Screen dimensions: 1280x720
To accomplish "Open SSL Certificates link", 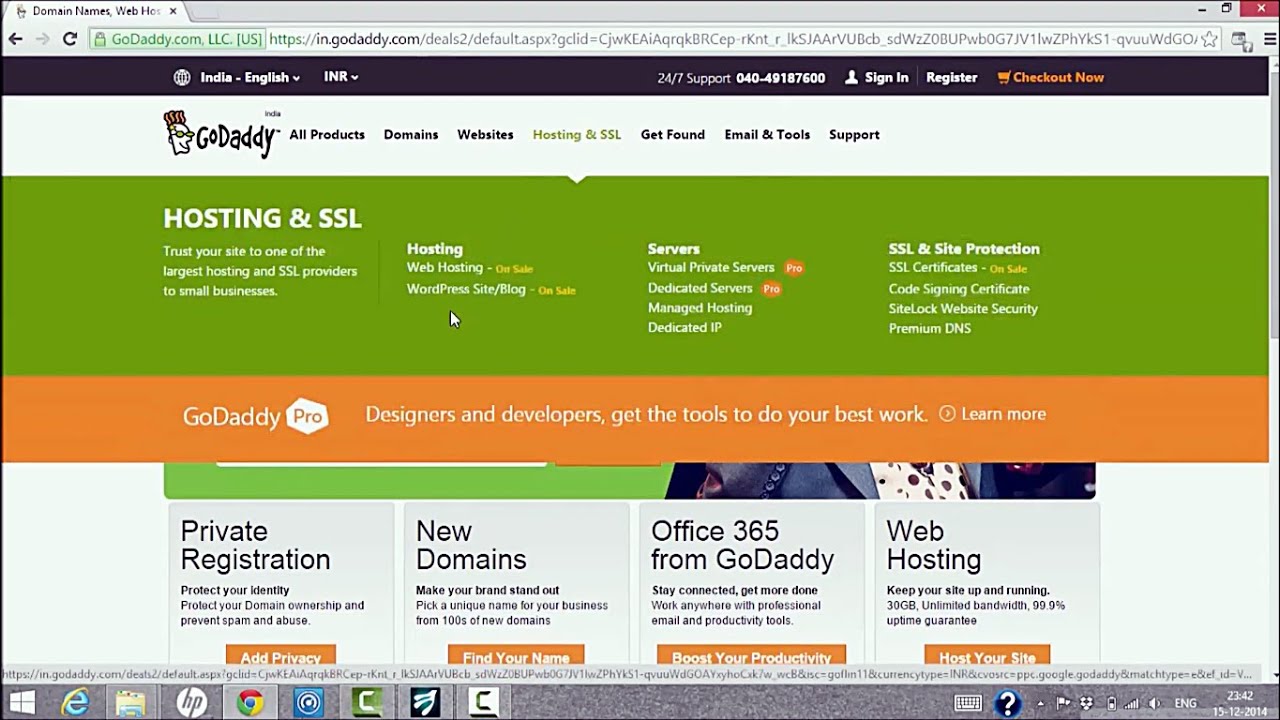I will click(x=933, y=268).
